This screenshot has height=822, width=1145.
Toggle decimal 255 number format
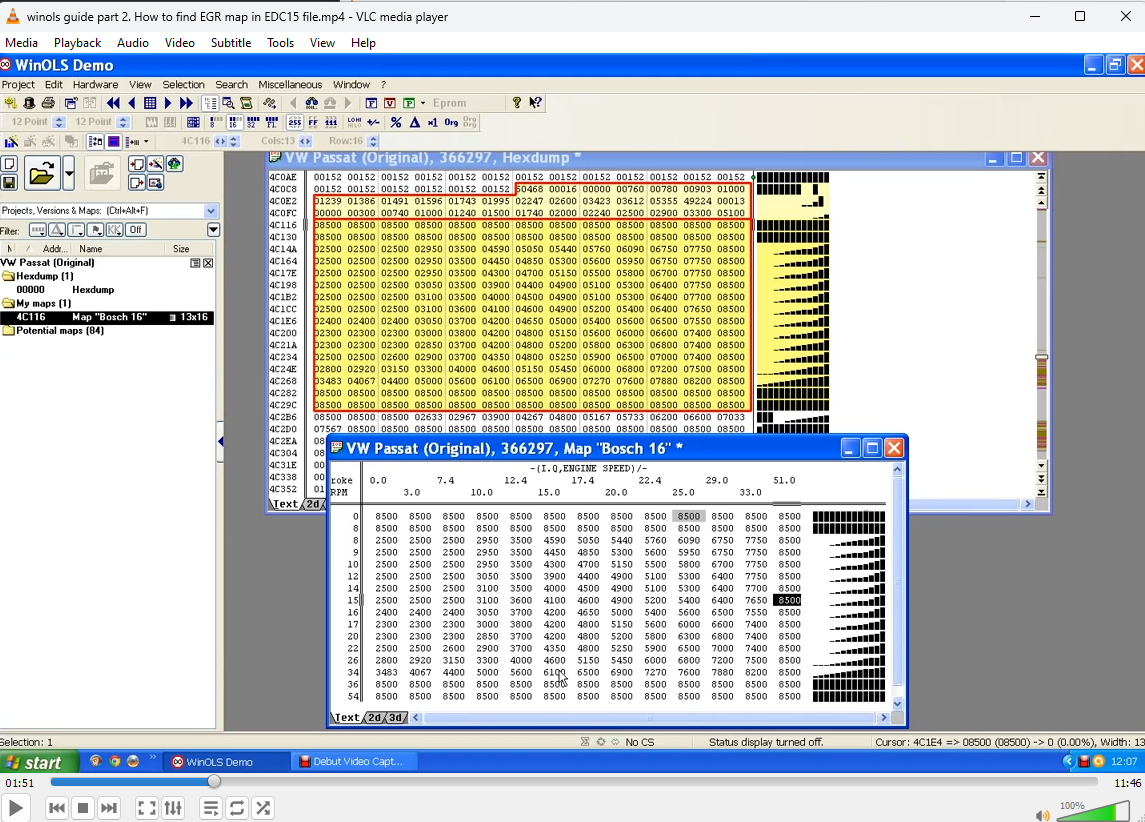click(x=295, y=122)
